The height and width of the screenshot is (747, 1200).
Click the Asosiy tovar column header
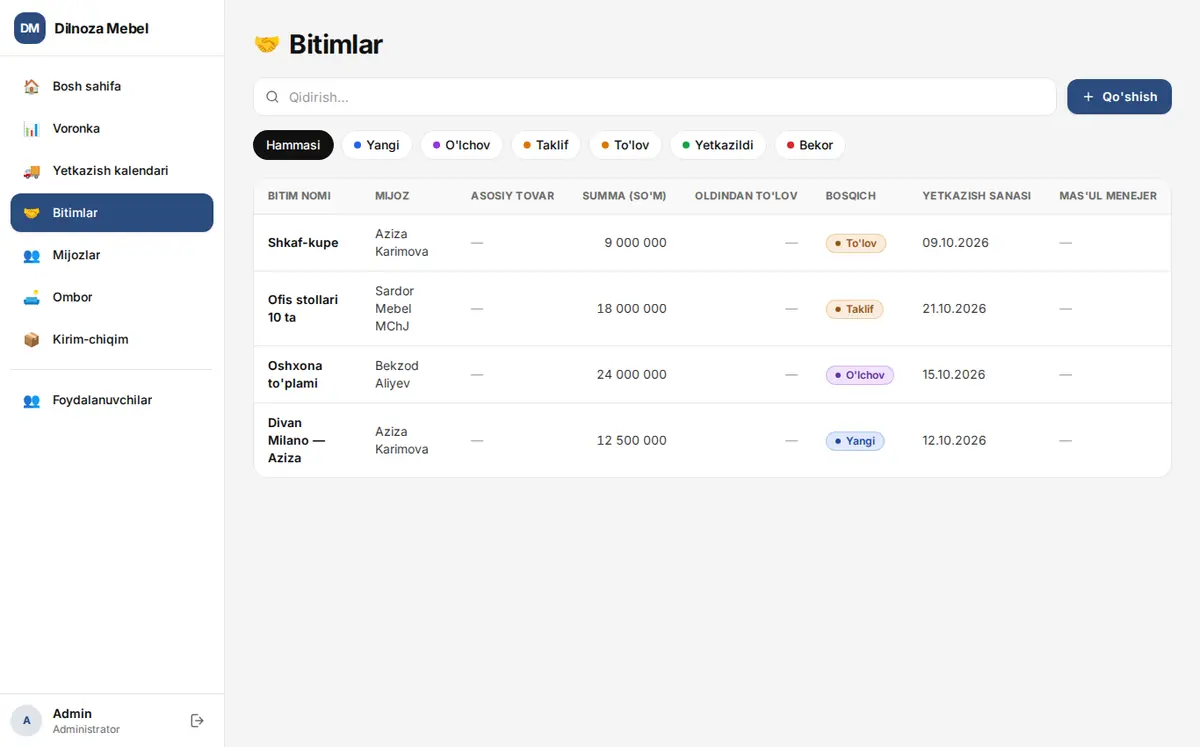tap(512, 196)
